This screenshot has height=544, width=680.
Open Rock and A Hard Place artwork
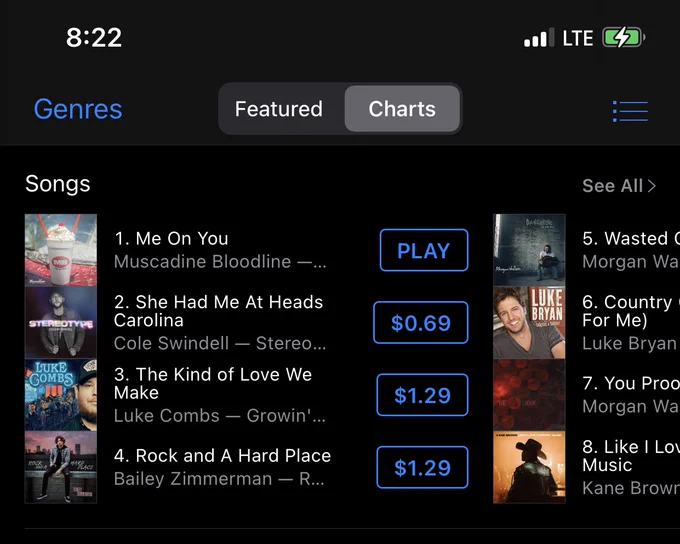61,467
